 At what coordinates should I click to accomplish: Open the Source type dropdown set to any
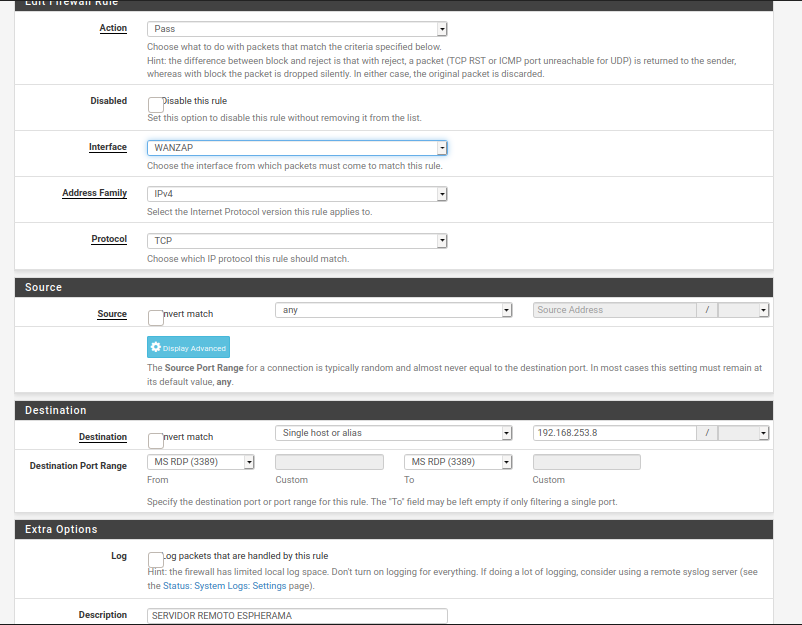pyautogui.click(x=393, y=310)
